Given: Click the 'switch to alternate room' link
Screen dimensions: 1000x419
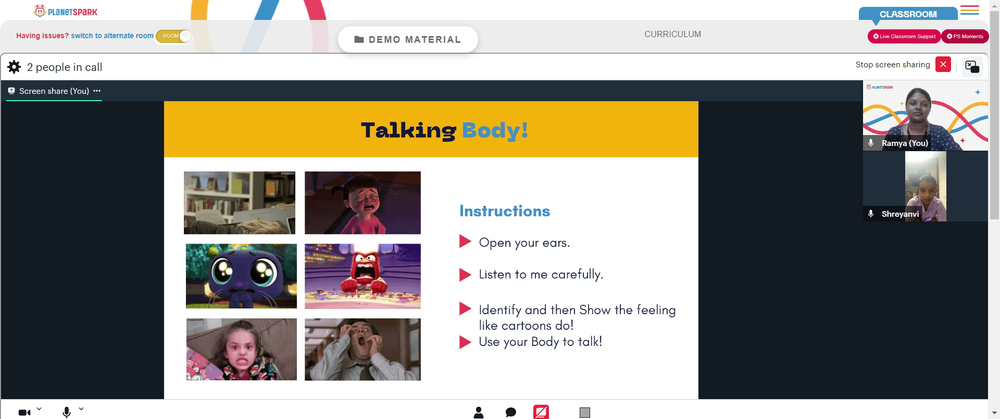Looking at the screenshot, I should (112, 36).
